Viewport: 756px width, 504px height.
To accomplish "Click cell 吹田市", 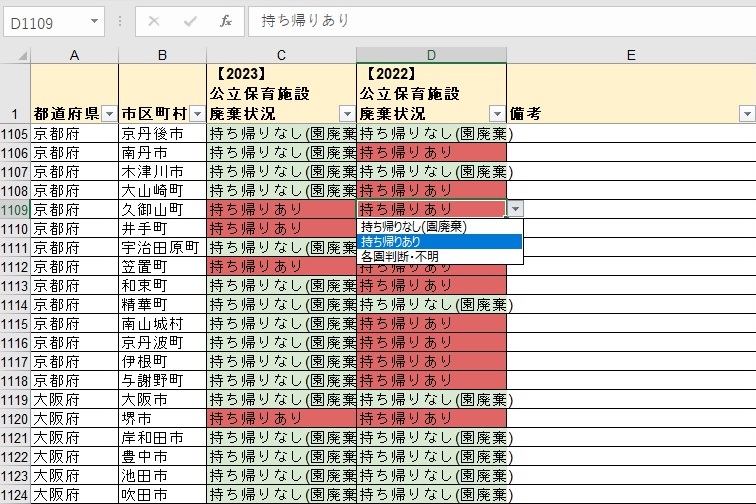I will pyautogui.click(x=162, y=494).
